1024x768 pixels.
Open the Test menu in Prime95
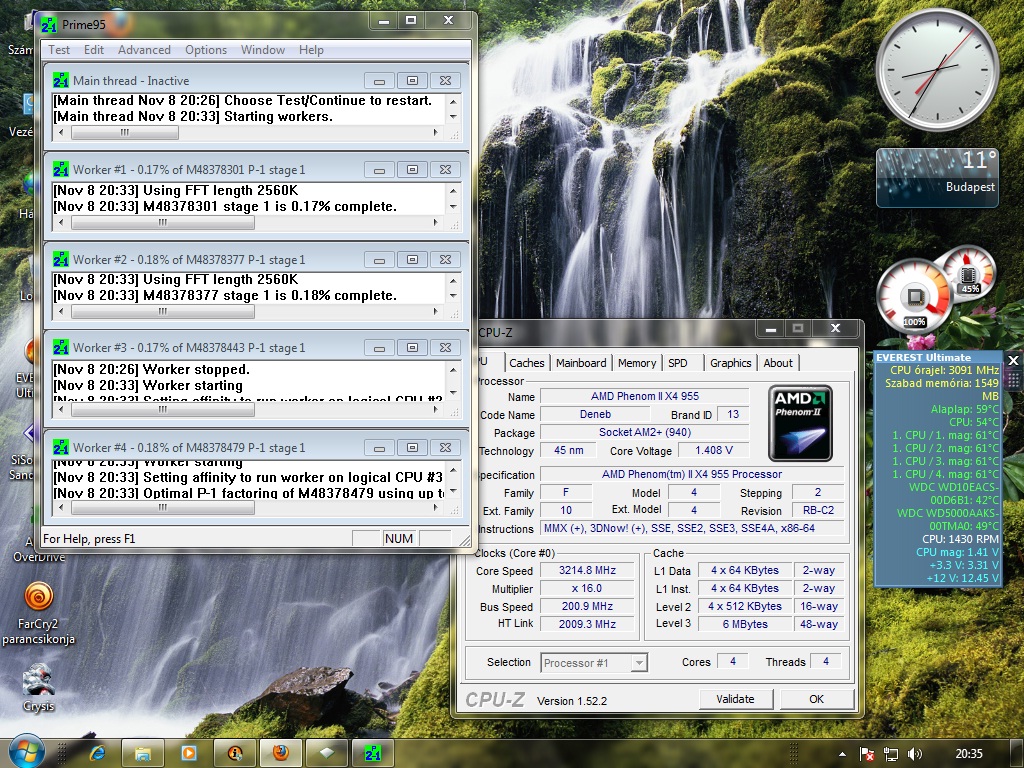pos(59,50)
